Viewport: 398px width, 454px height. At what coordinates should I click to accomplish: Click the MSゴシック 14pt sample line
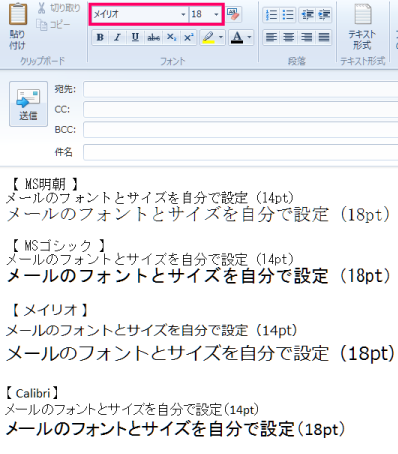[x=150, y=259]
